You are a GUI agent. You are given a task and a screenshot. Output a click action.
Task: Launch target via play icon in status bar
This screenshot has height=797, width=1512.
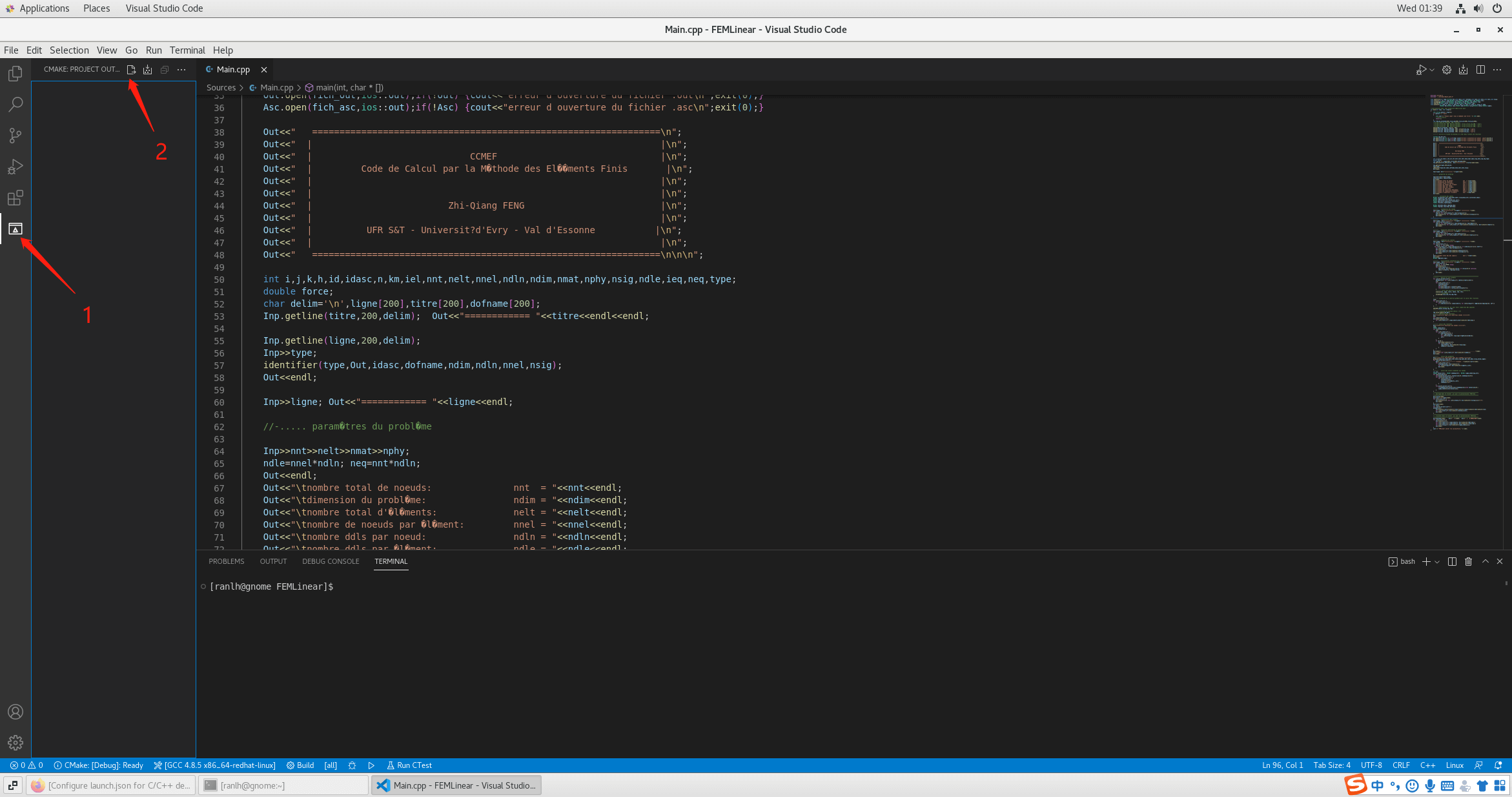(x=371, y=765)
